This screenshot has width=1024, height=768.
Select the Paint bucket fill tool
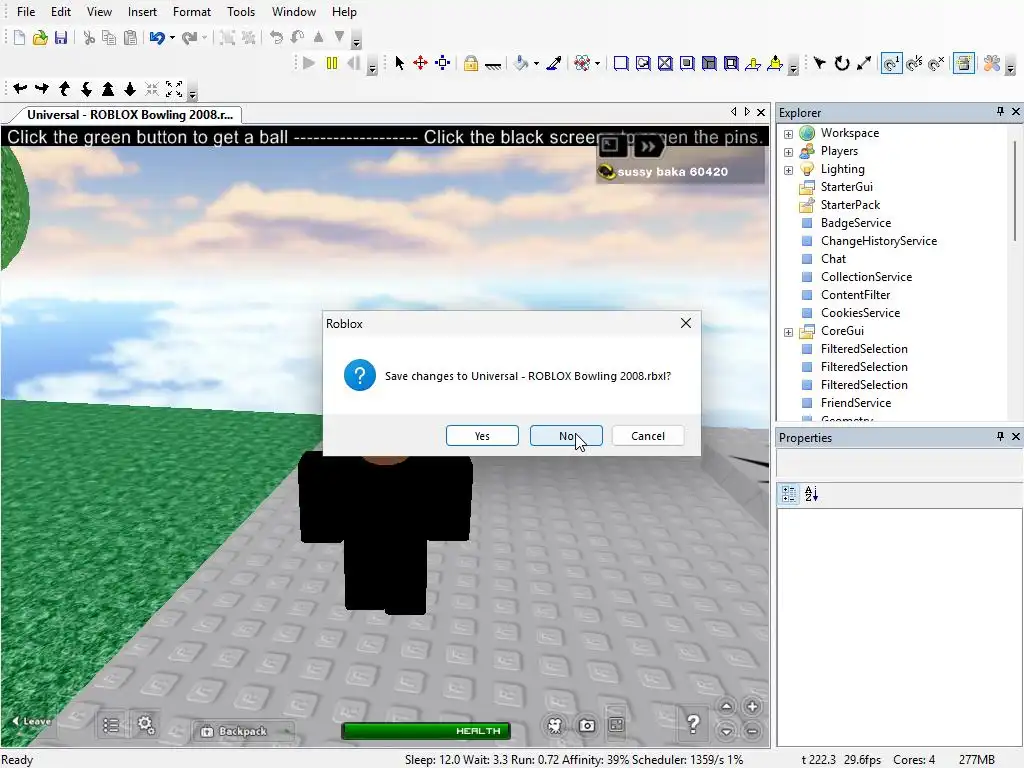(520, 63)
